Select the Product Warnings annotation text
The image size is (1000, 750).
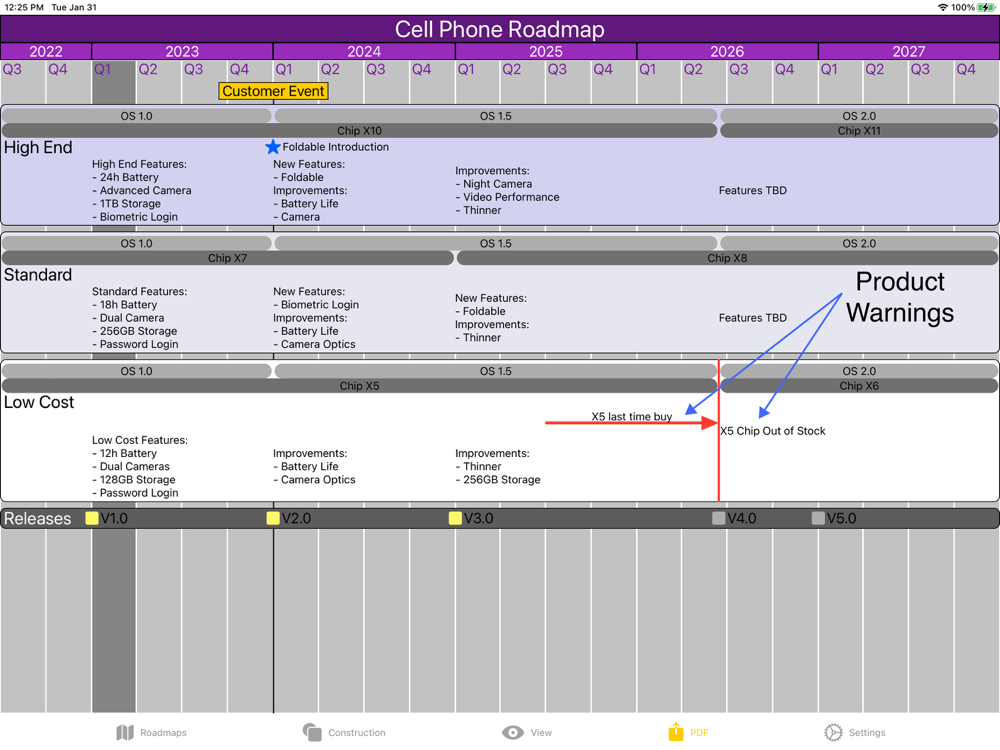click(x=900, y=297)
